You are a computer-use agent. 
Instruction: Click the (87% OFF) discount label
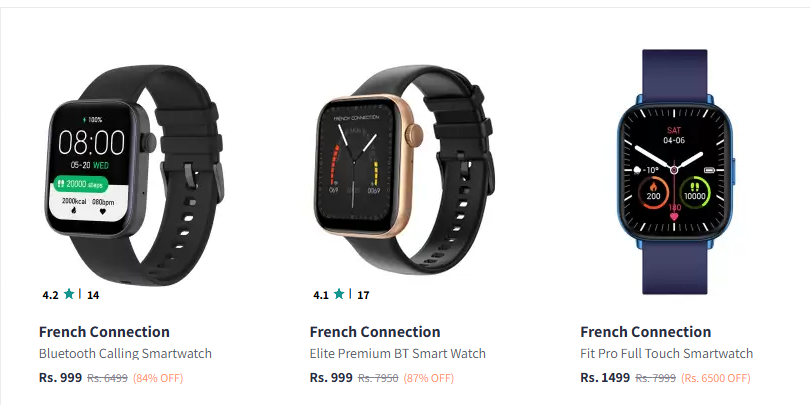pyautogui.click(x=429, y=378)
